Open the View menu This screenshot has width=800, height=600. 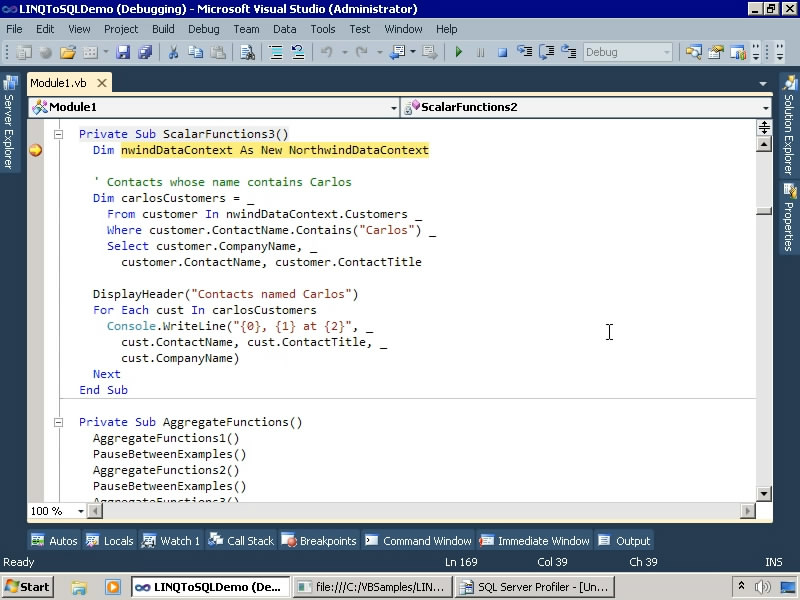79,29
